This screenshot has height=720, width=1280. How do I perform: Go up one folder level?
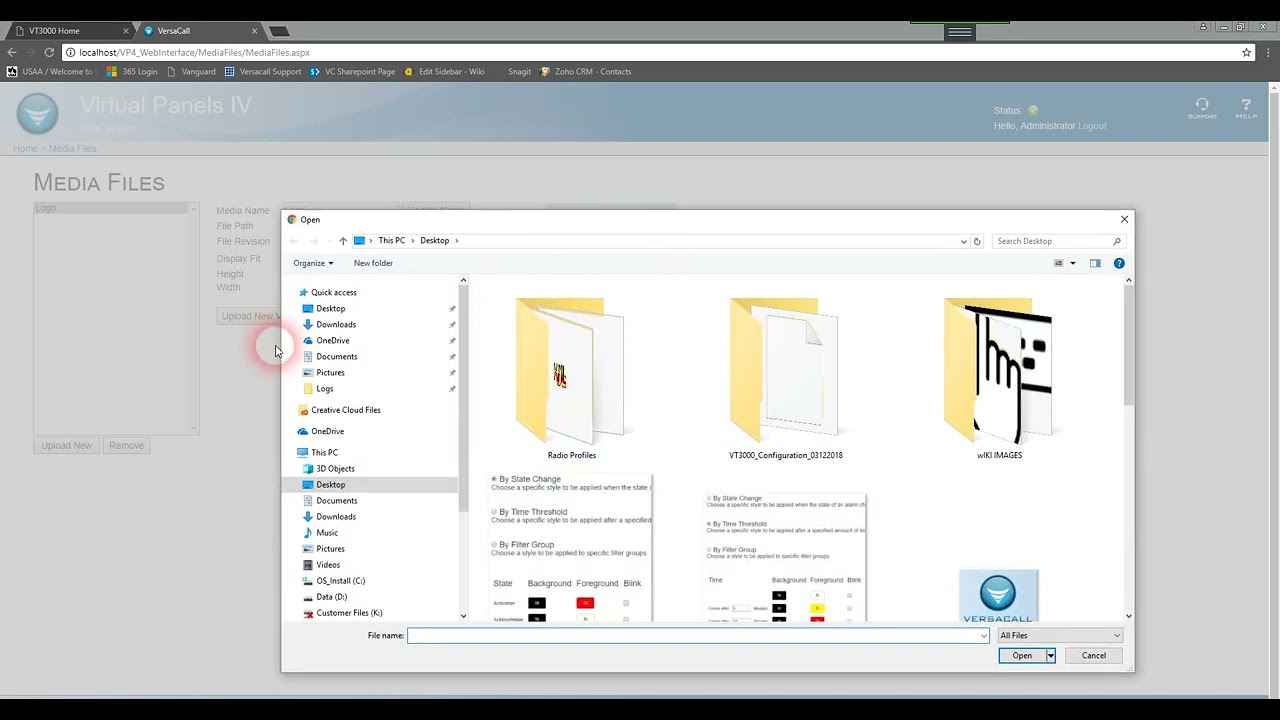coord(343,241)
